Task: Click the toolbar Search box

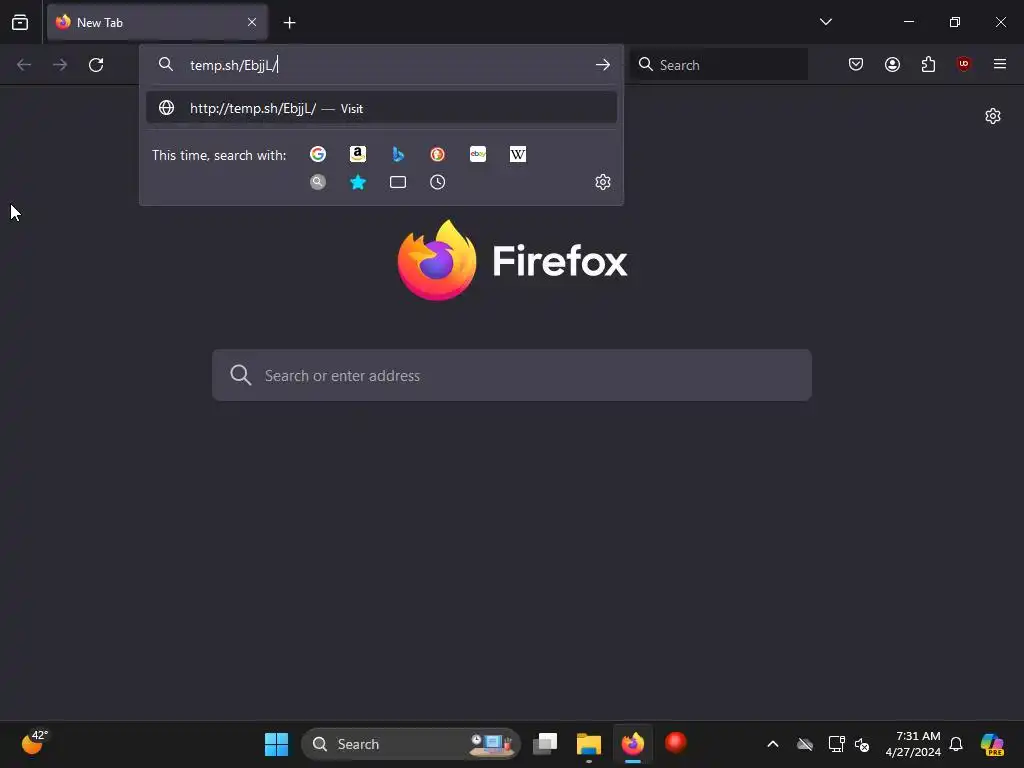Action: point(720,65)
